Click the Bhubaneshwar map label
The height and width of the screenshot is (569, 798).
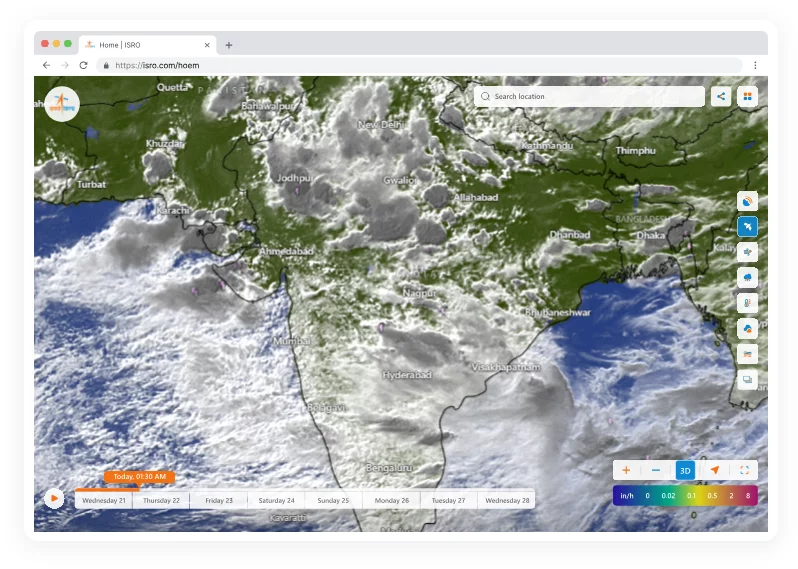pyautogui.click(x=558, y=312)
